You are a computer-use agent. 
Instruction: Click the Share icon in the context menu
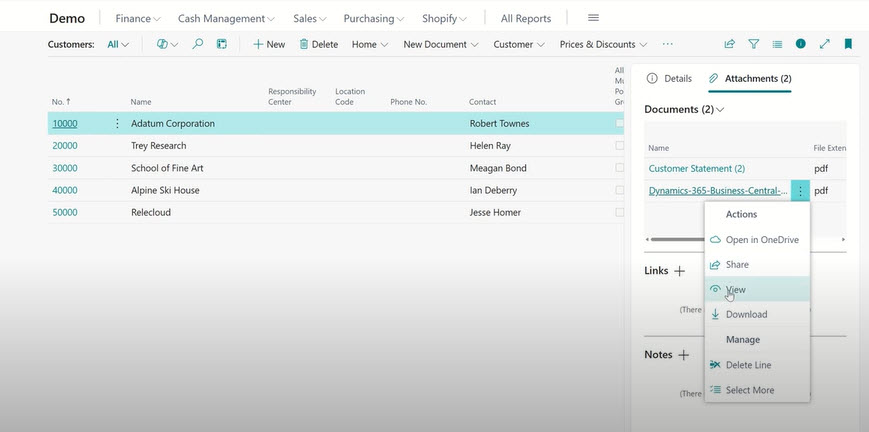point(715,265)
